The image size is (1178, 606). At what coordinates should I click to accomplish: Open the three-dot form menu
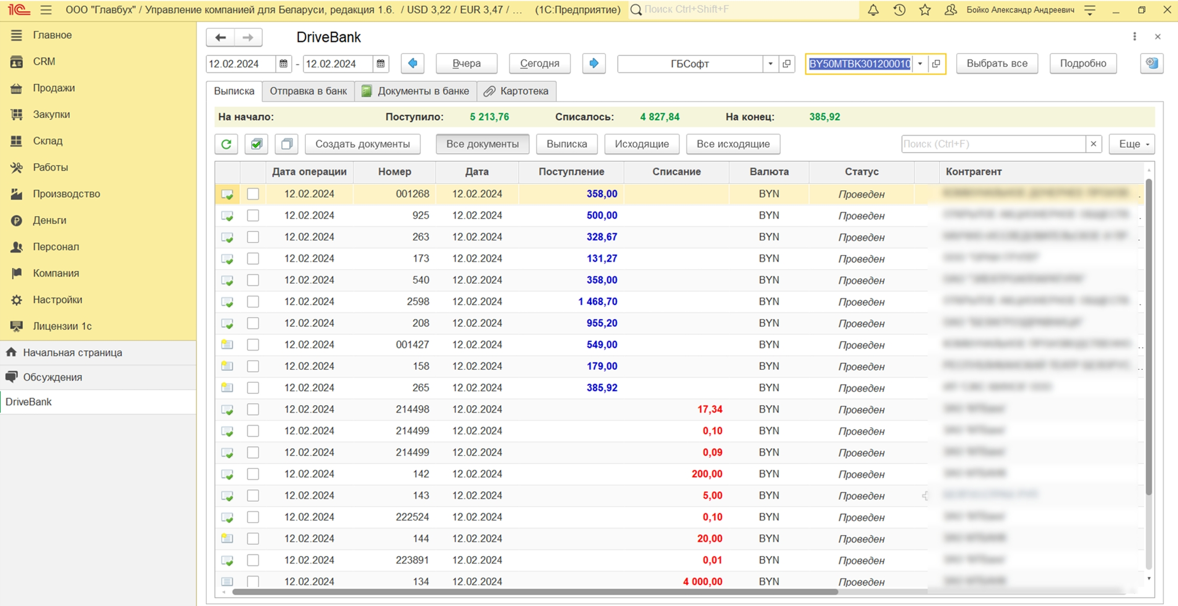(x=1134, y=37)
